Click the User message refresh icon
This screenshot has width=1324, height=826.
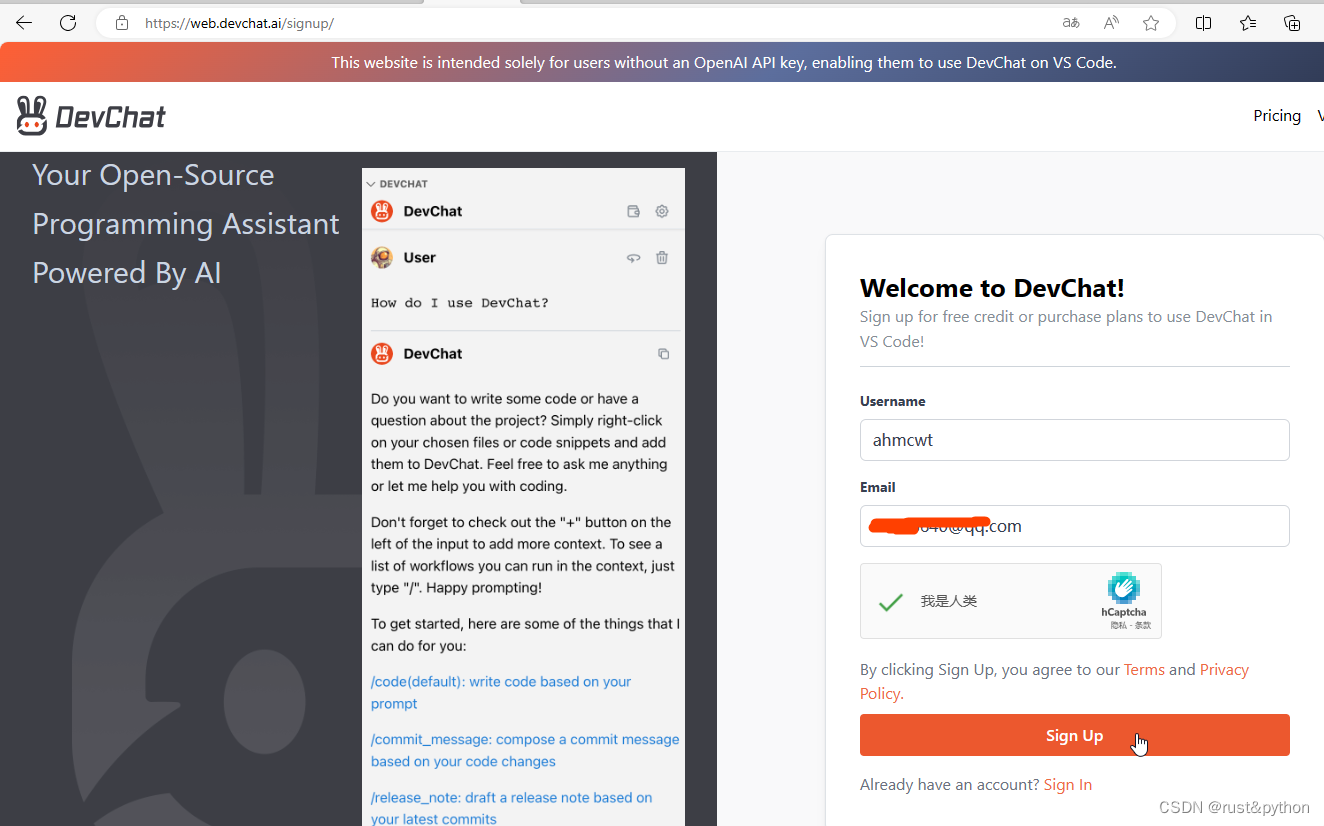click(x=633, y=258)
